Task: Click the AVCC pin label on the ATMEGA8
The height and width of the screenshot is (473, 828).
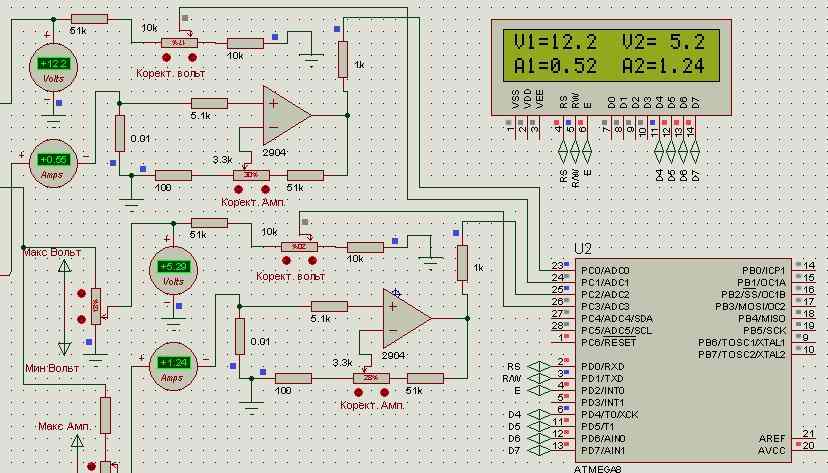Action: coord(771,450)
